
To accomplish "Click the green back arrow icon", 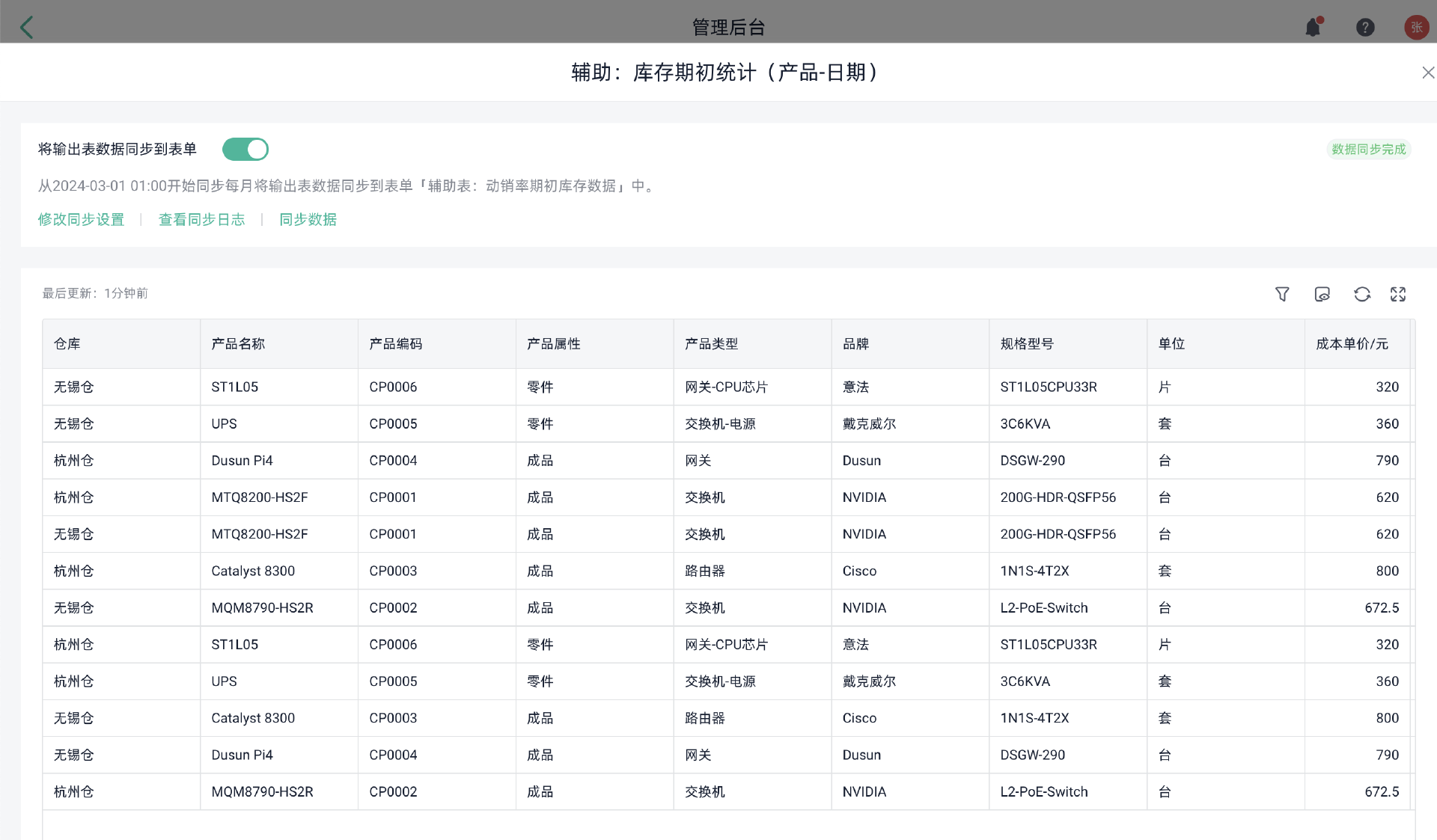I will pos(27,28).
